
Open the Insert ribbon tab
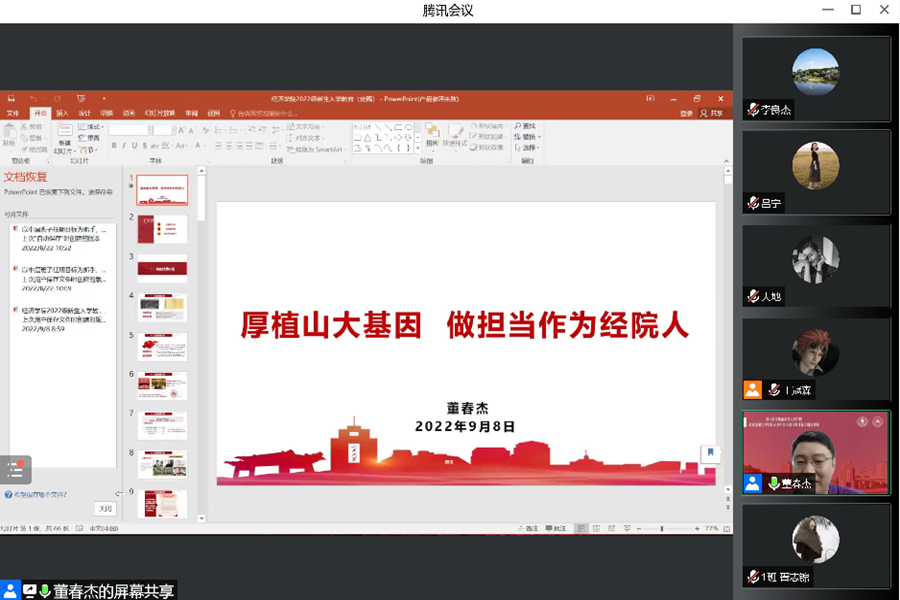coord(62,114)
